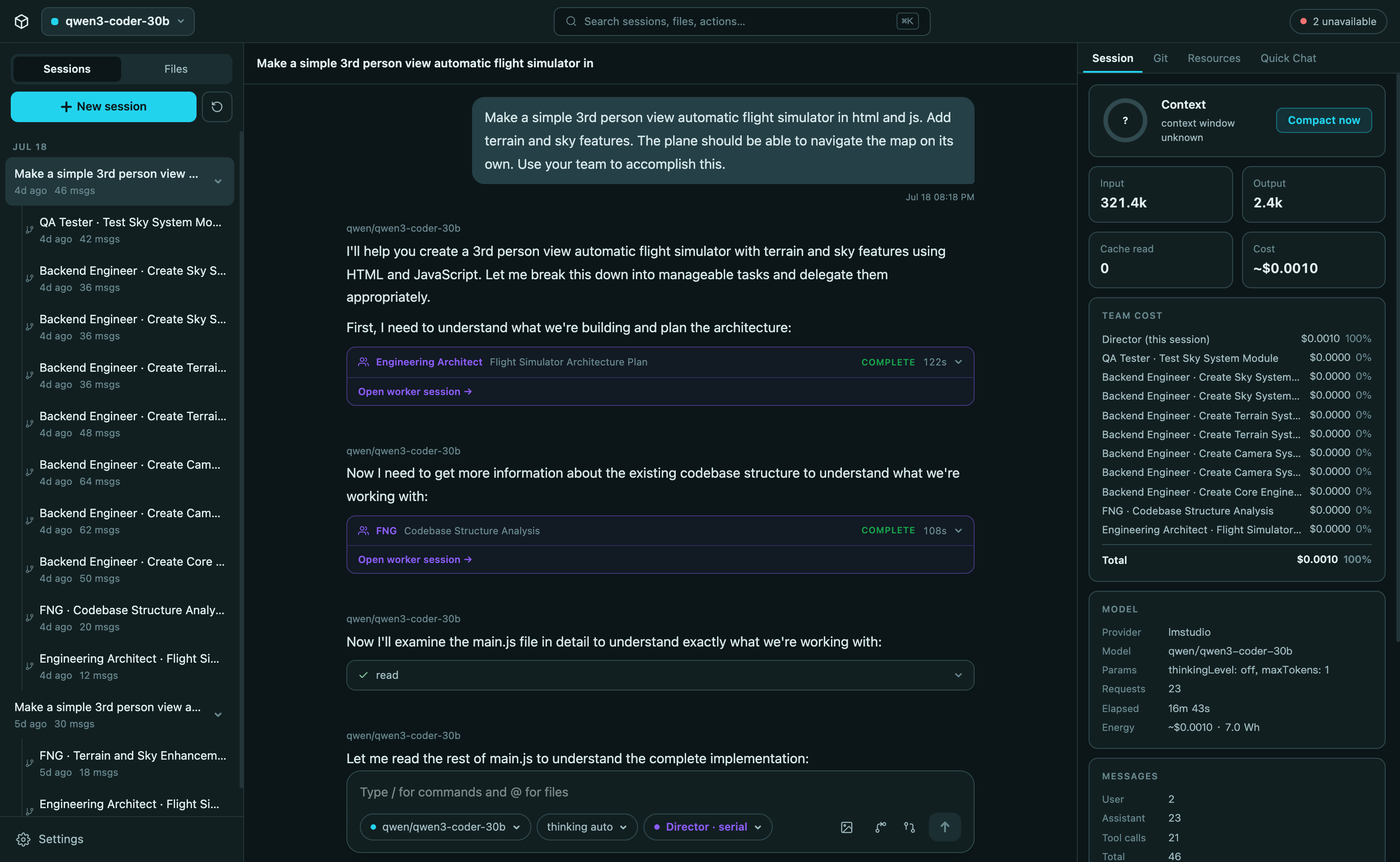
Task: Send the message with the up-arrow button
Action: [945, 827]
